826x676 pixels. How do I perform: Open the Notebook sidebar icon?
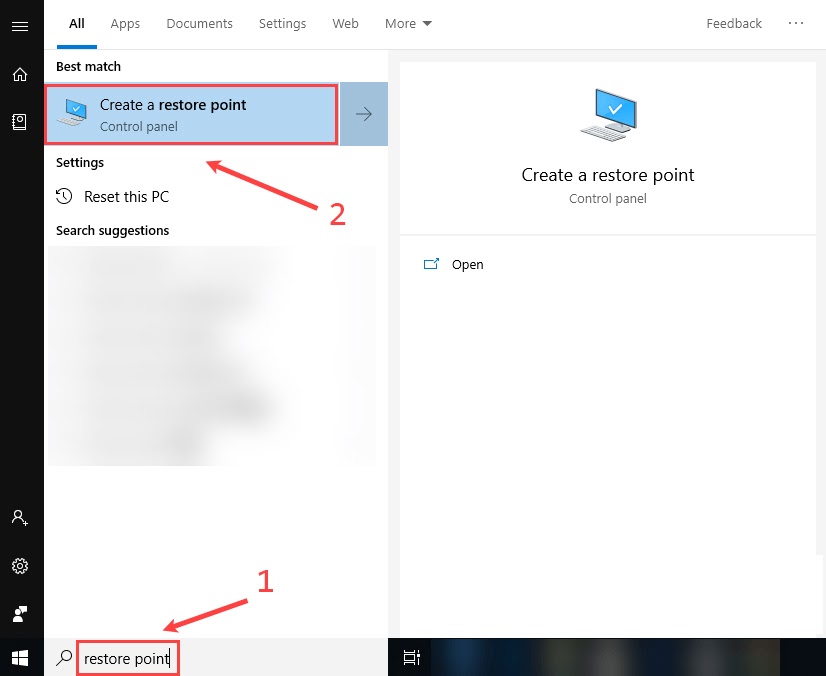pyautogui.click(x=19, y=122)
